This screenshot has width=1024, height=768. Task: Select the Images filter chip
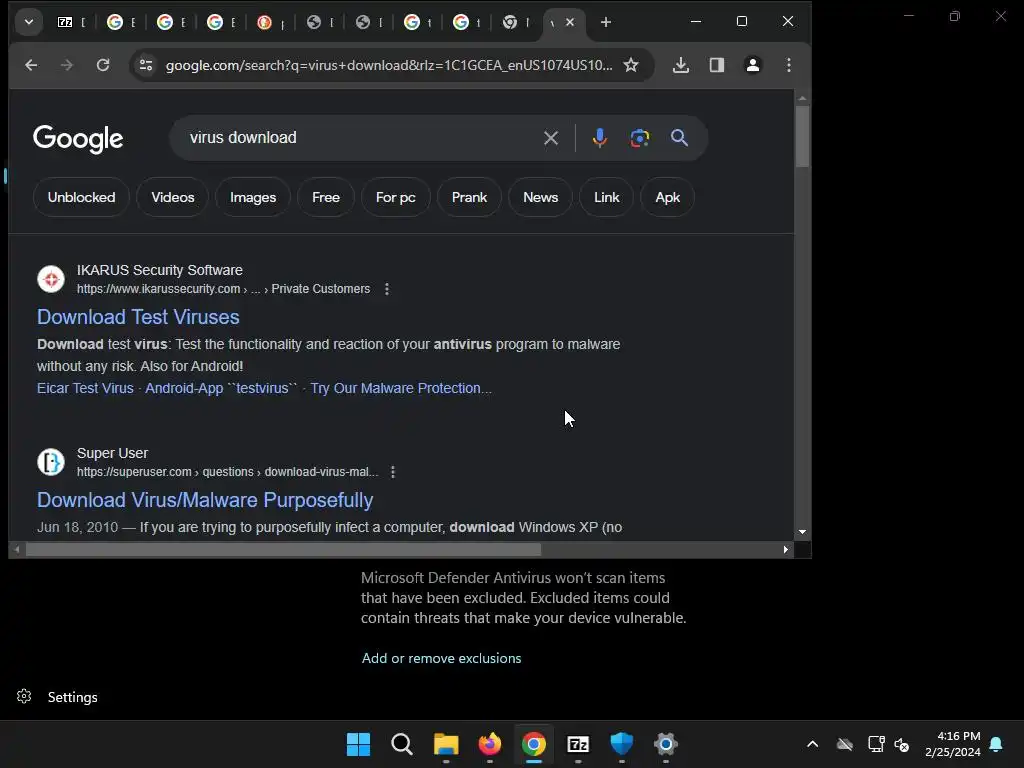pos(253,197)
